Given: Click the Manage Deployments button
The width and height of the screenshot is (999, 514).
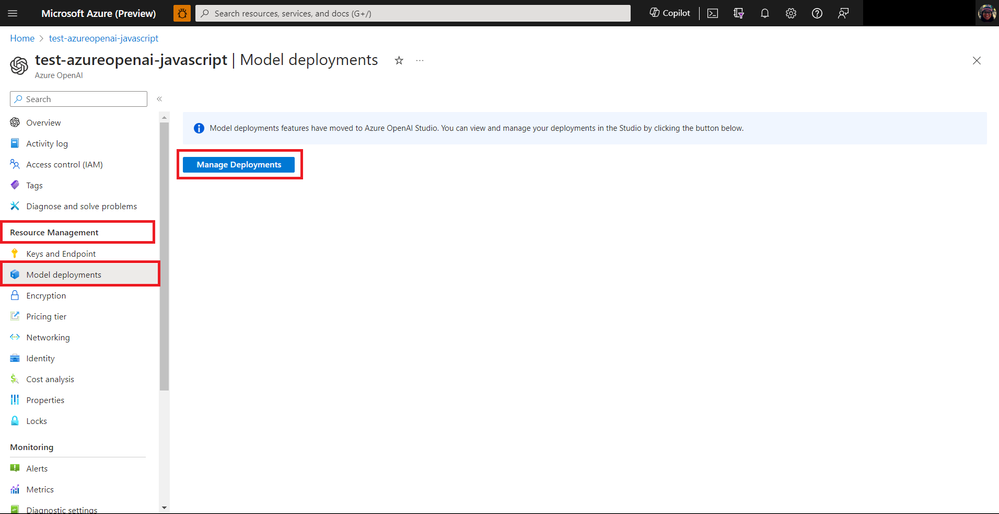Looking at the screenshot, I should (x=239, y=164).
